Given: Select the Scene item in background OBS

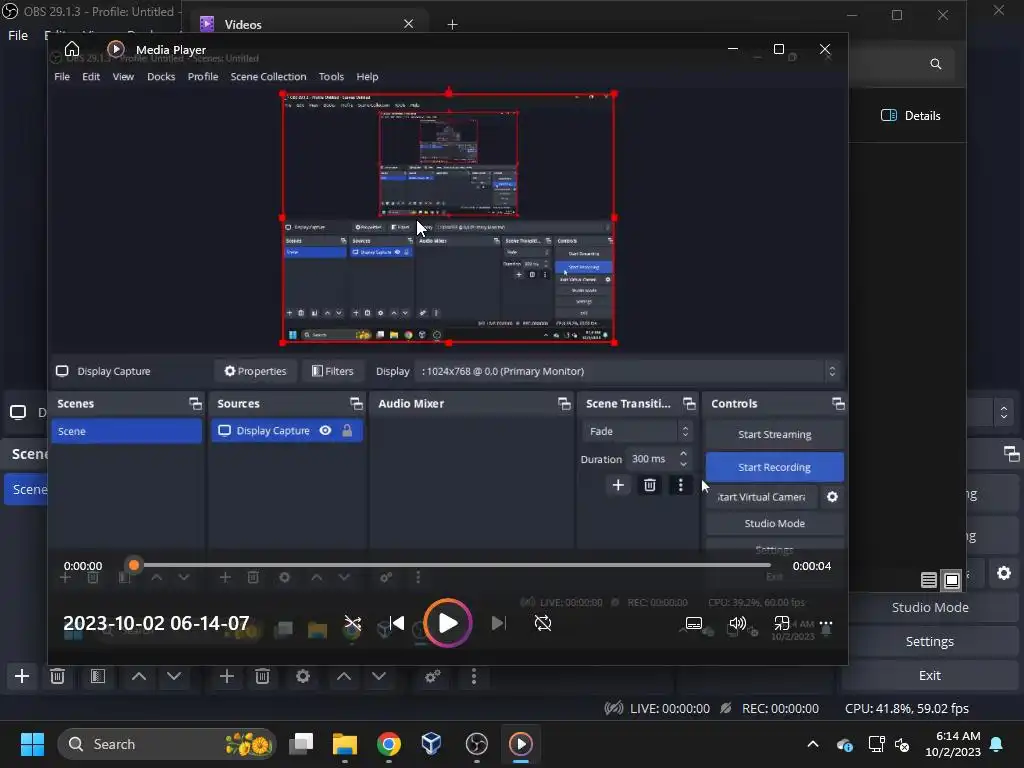Looking at the screenshot, I should tap(26, 490).
